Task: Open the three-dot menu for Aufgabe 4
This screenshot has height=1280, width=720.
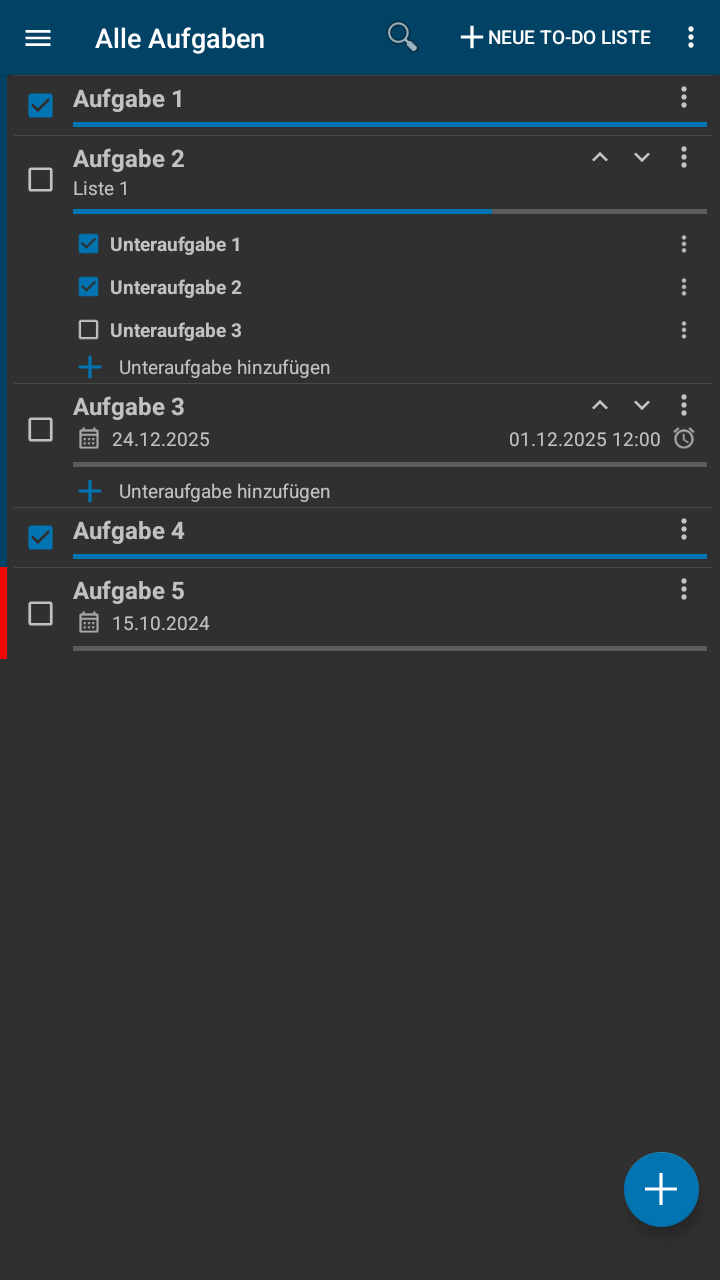Action: 684,529
